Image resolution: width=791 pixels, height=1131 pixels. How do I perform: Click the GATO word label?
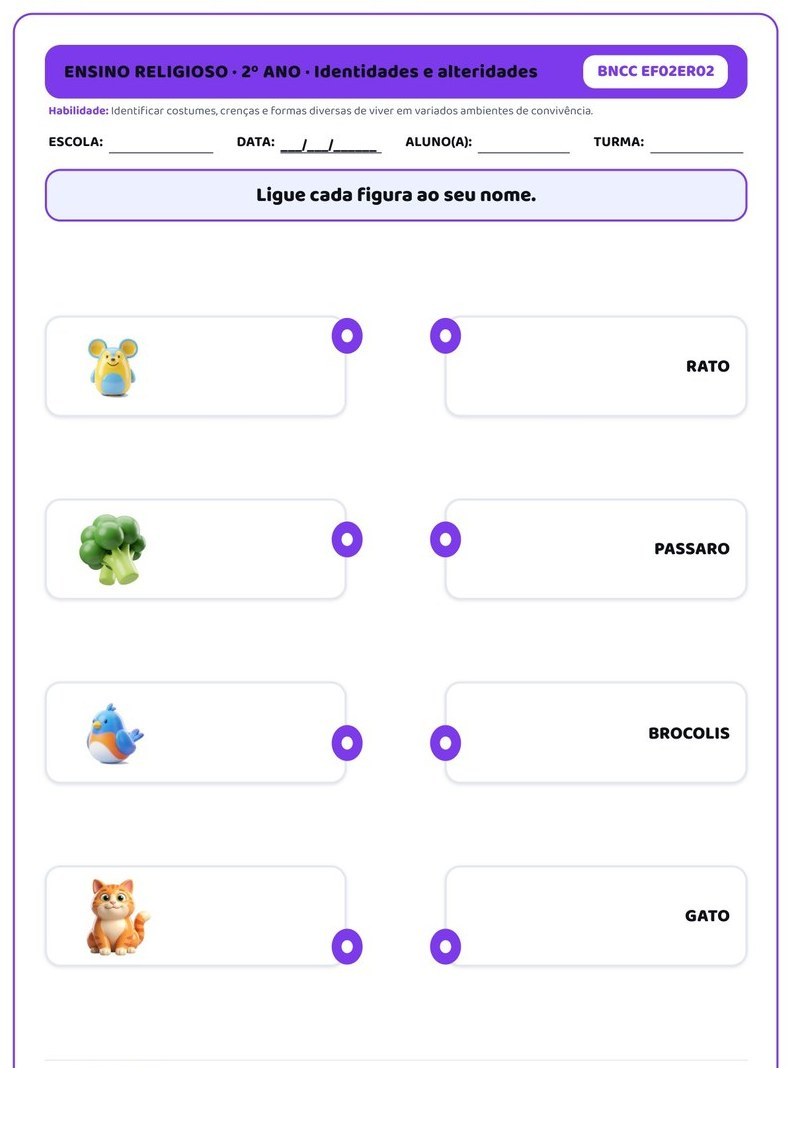point(707,916)
